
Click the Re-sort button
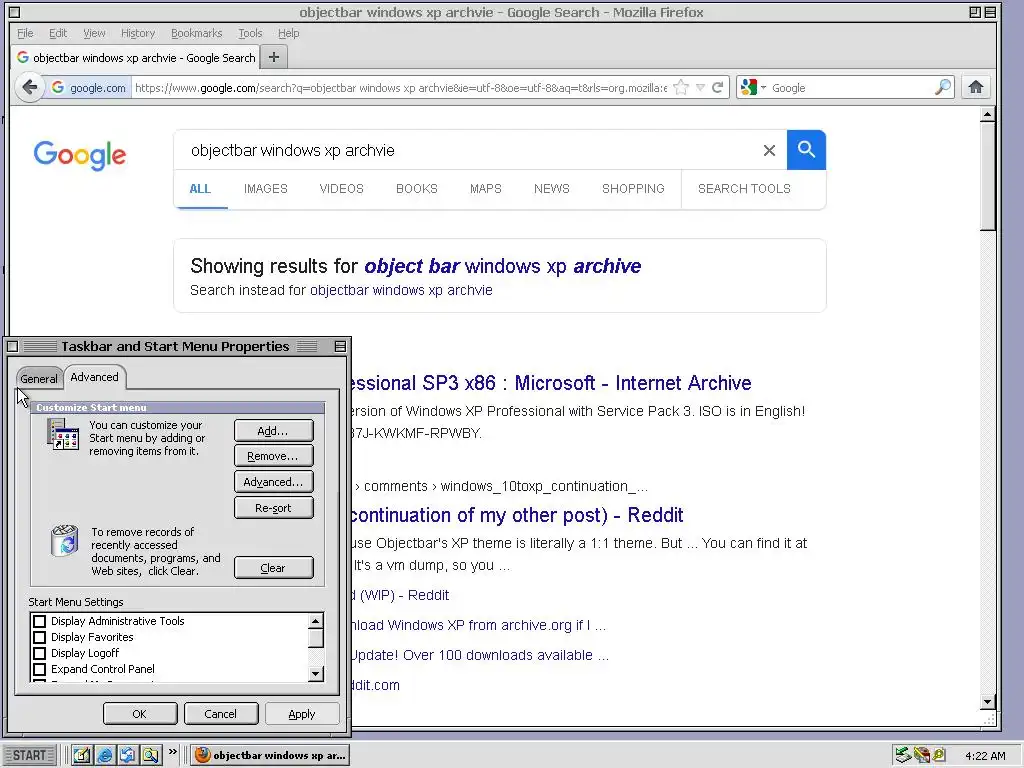(274, 507)
